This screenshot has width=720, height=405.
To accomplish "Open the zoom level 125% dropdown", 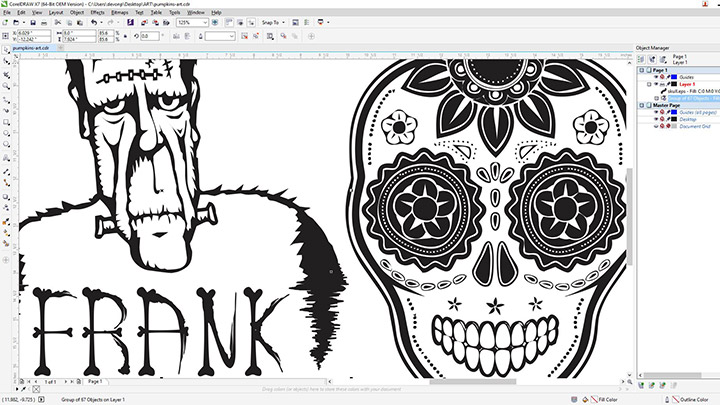I will pyautogui.click(x=205, y=22).
